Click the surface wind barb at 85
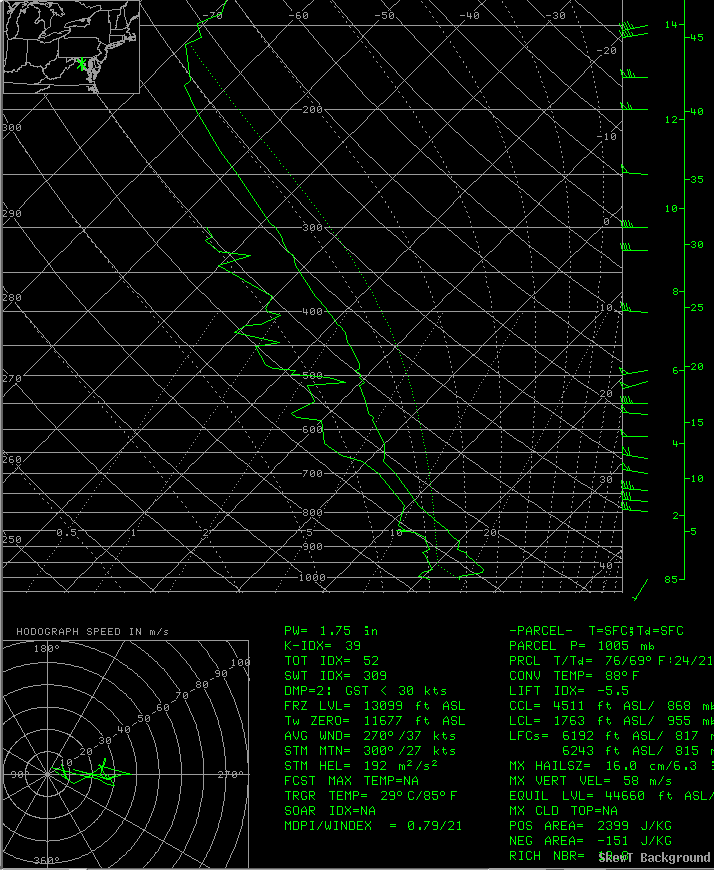This screenshot has height=870, width=714. pyautogui.click(x=640, y=589)
